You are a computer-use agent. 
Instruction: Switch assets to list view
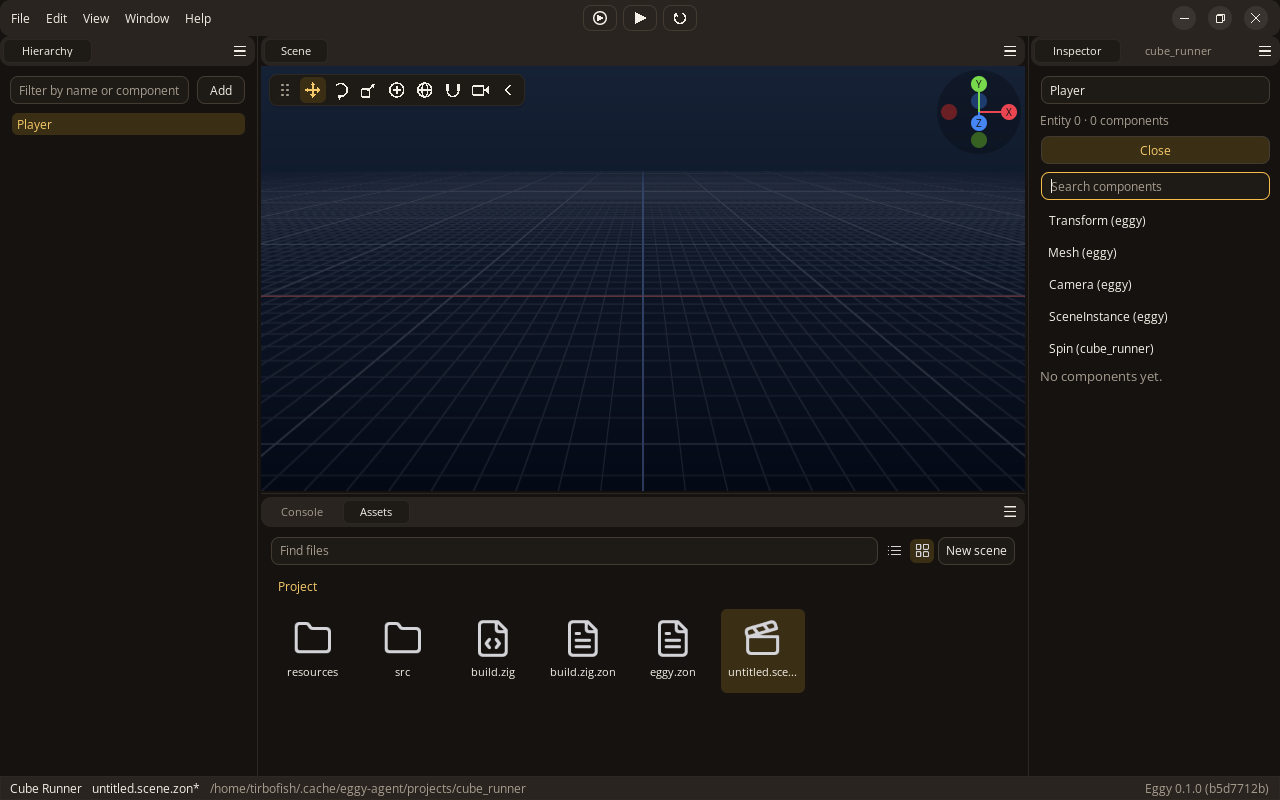(895, 551)
